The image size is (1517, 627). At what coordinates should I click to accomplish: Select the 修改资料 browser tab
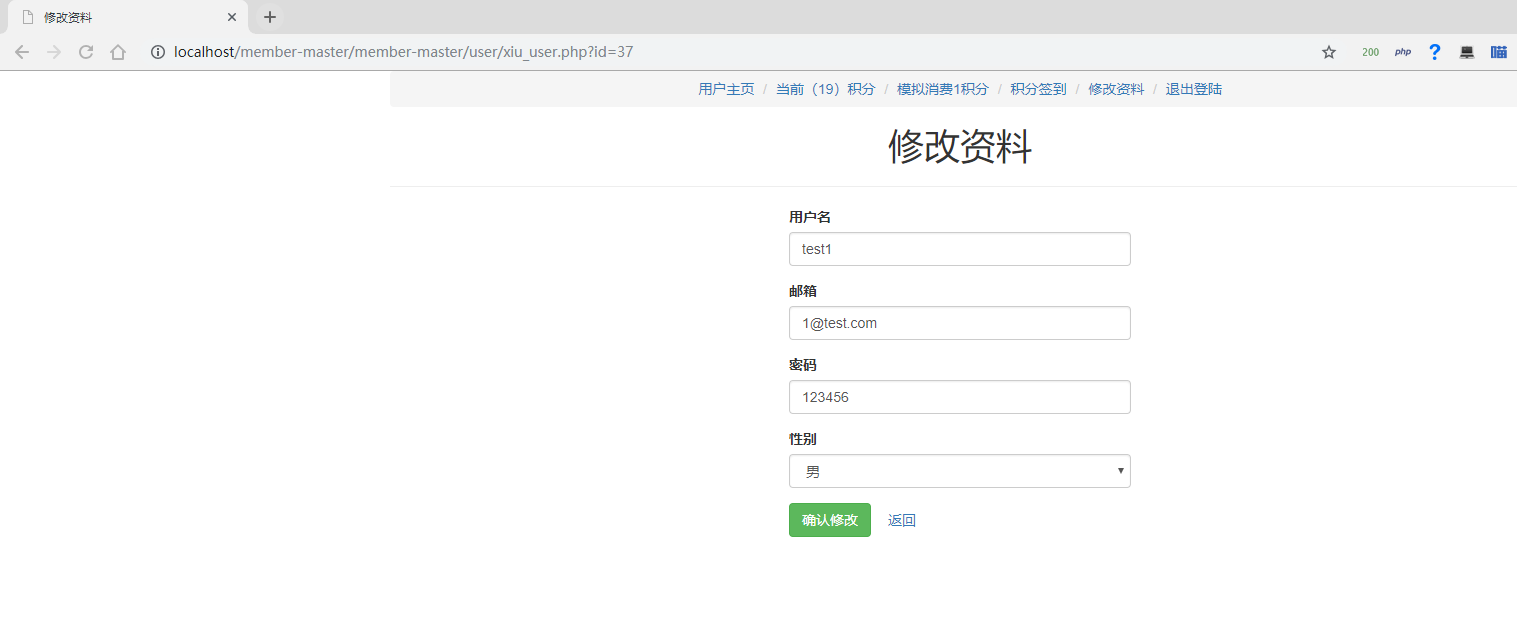(127, 17)
